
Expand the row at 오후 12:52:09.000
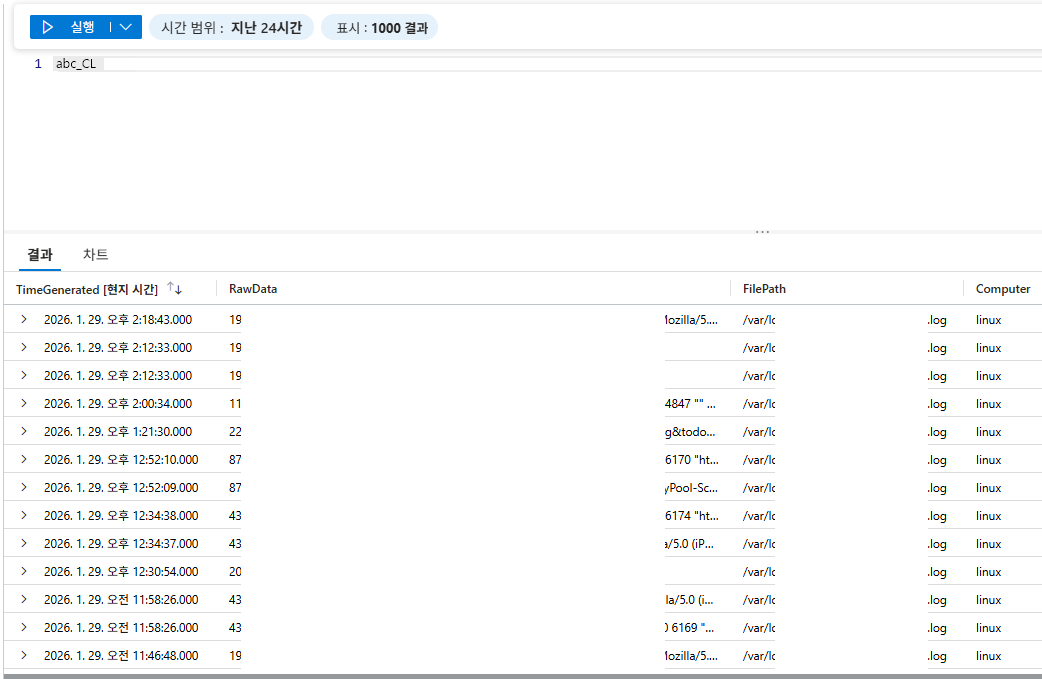[24, 487]
